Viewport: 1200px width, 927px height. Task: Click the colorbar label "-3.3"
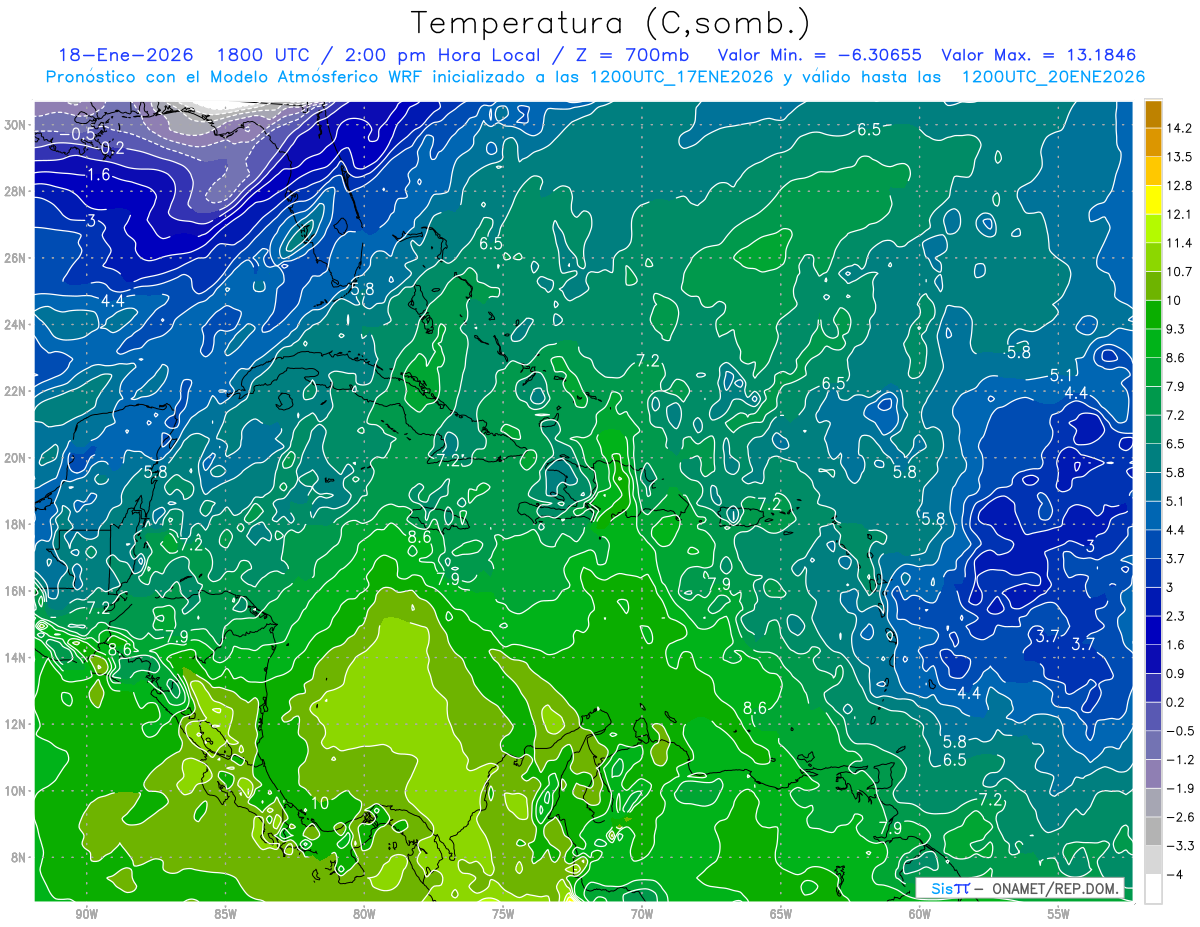point(1178,846)
